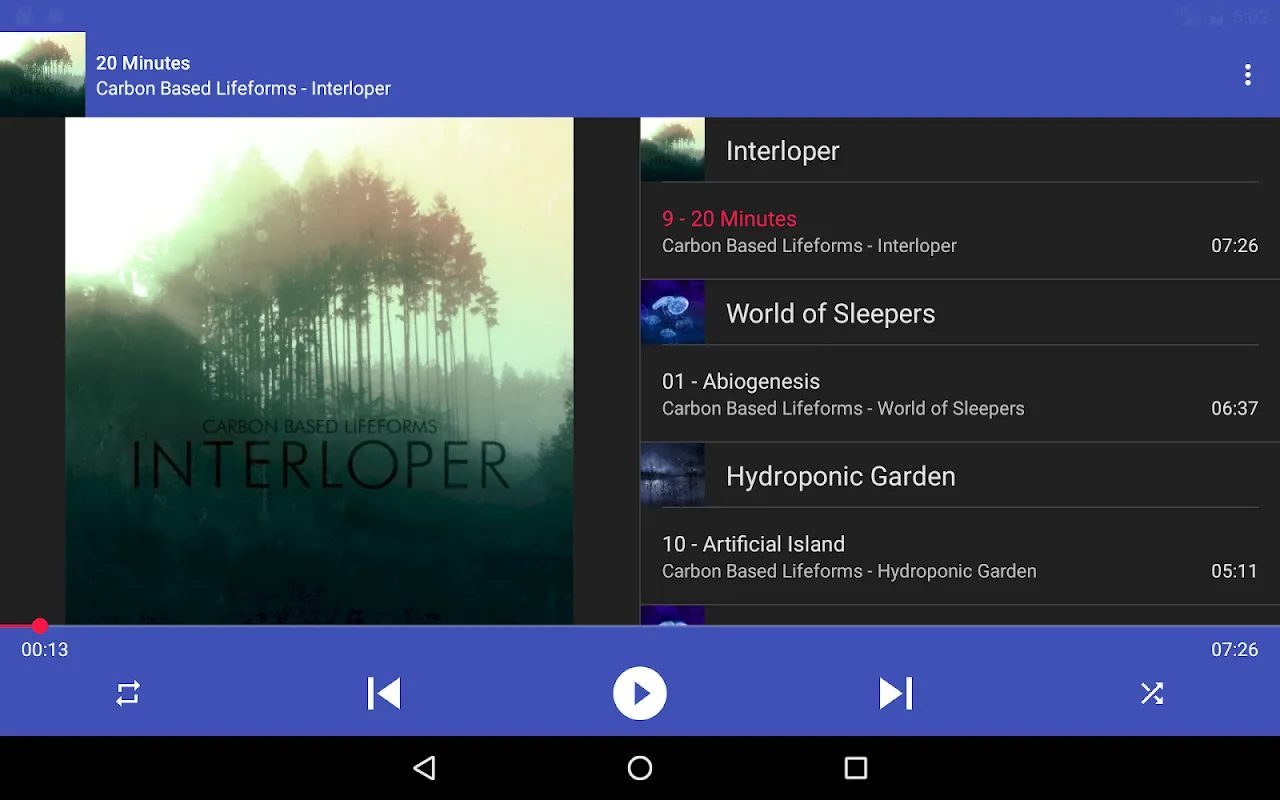
Task: Toggle shuffle playback
Action: click(1152, 693)
